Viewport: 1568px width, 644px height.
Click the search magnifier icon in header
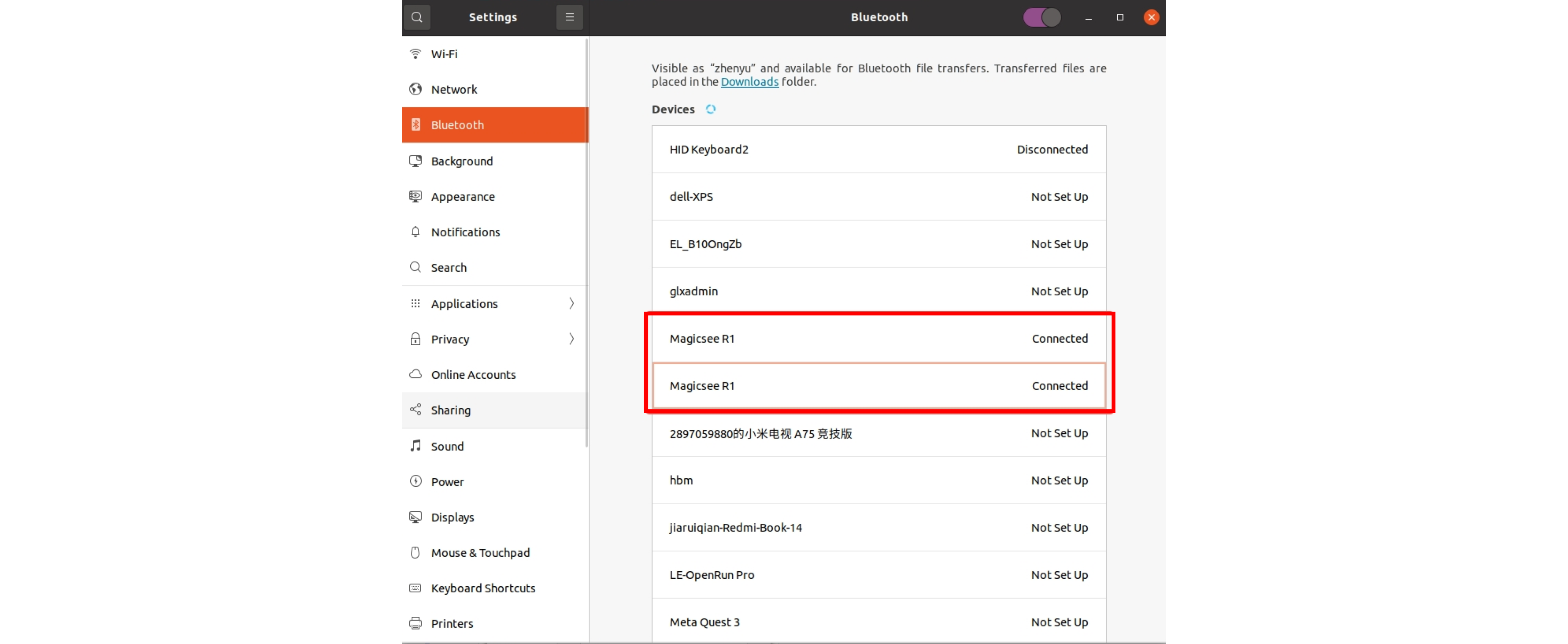pos(416,17)
